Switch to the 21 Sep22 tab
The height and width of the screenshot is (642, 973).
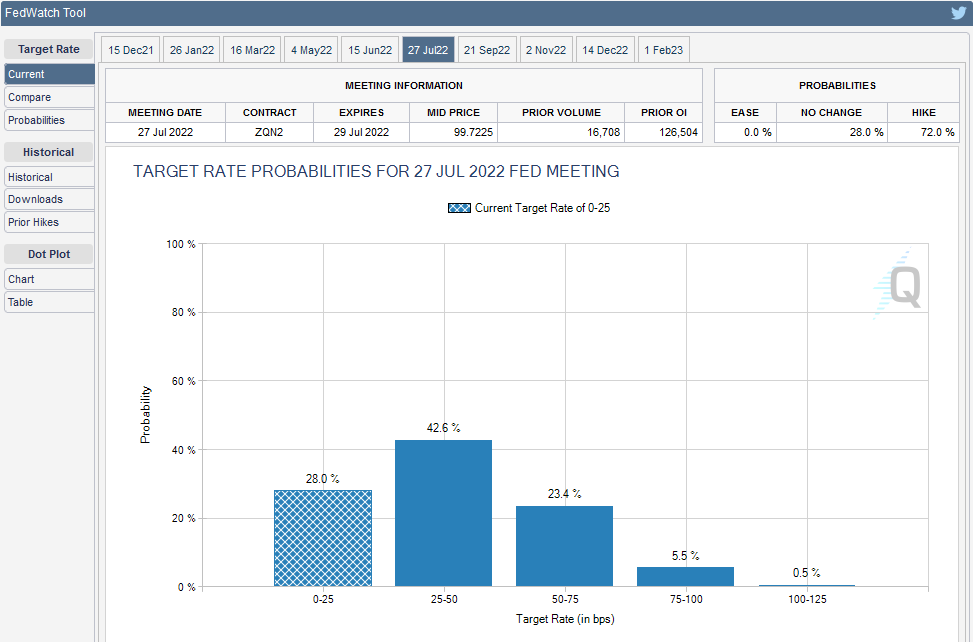pyautogui.click(x=487, y=50)
